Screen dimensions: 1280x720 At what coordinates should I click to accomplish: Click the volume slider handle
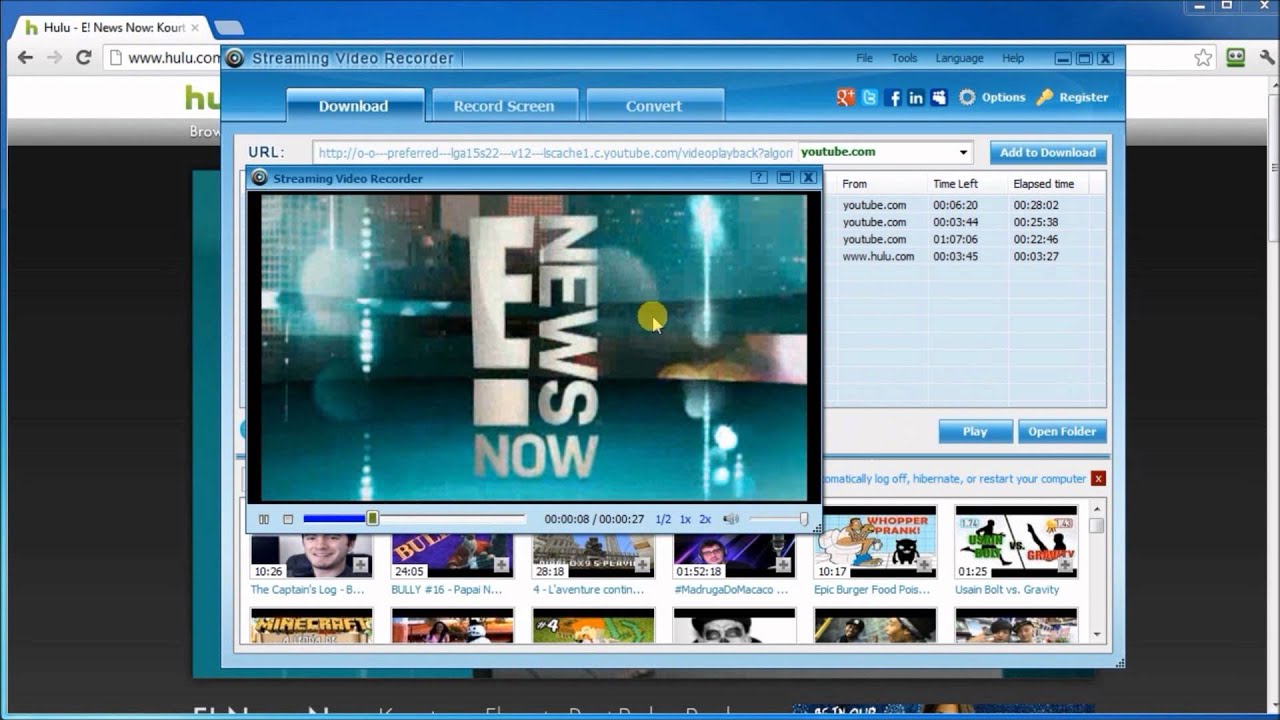pyautogui.click(x=803, y=519)
